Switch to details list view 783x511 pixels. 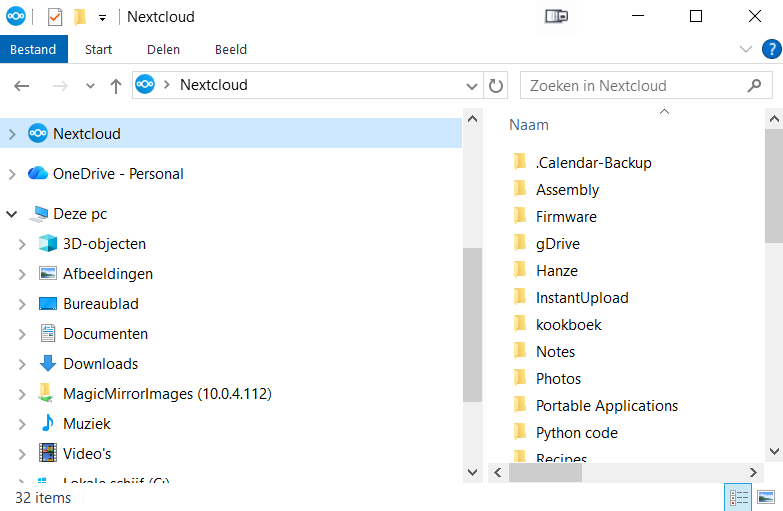coord(738,497)
